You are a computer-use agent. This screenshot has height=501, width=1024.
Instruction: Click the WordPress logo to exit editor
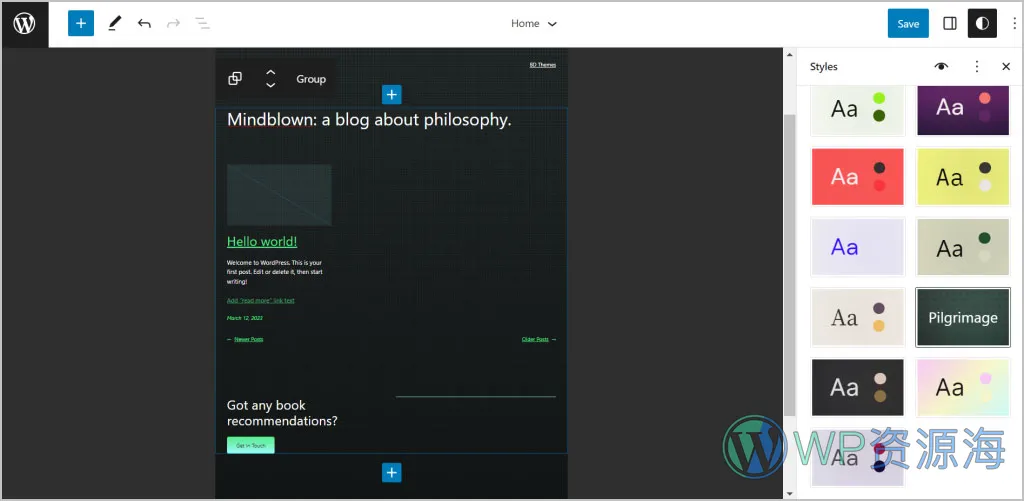point(24,24)
